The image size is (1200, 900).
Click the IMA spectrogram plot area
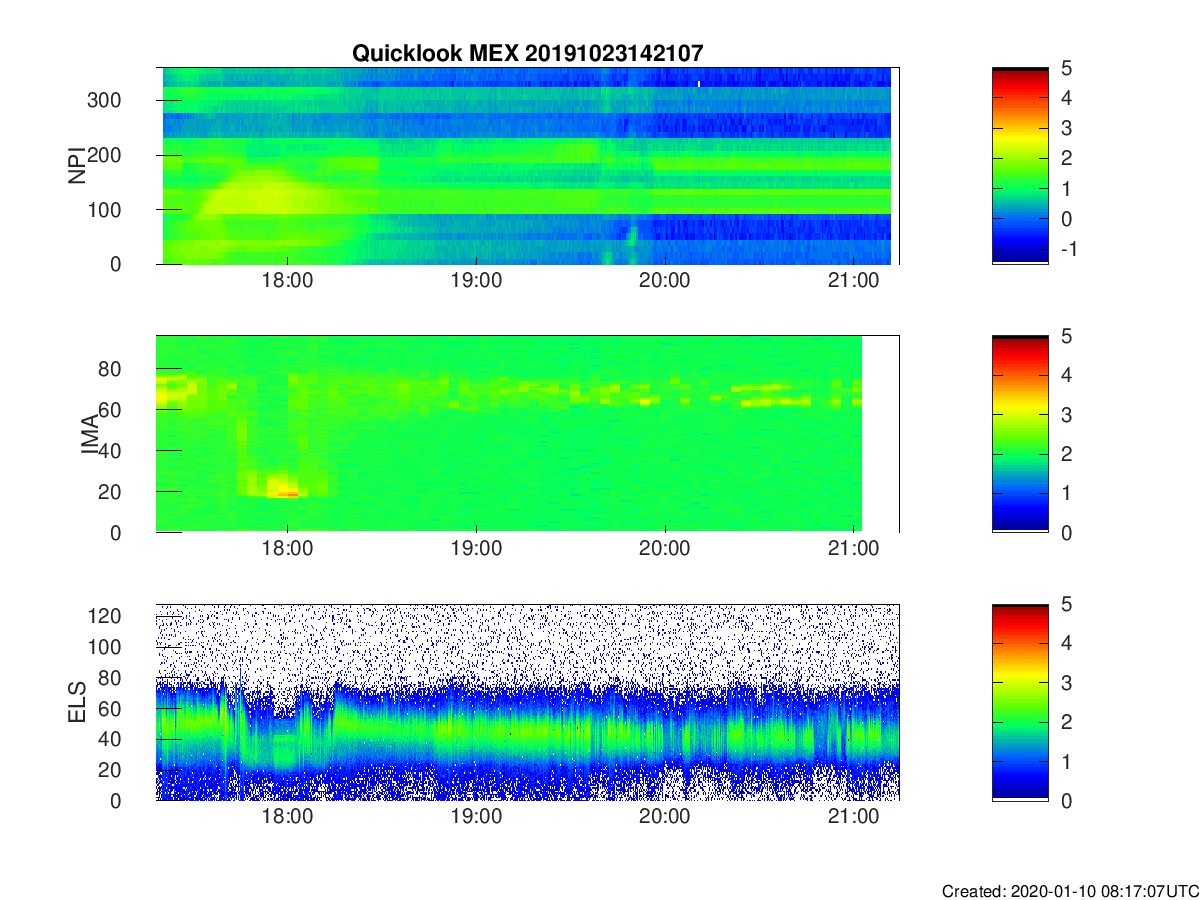[528, 434]
